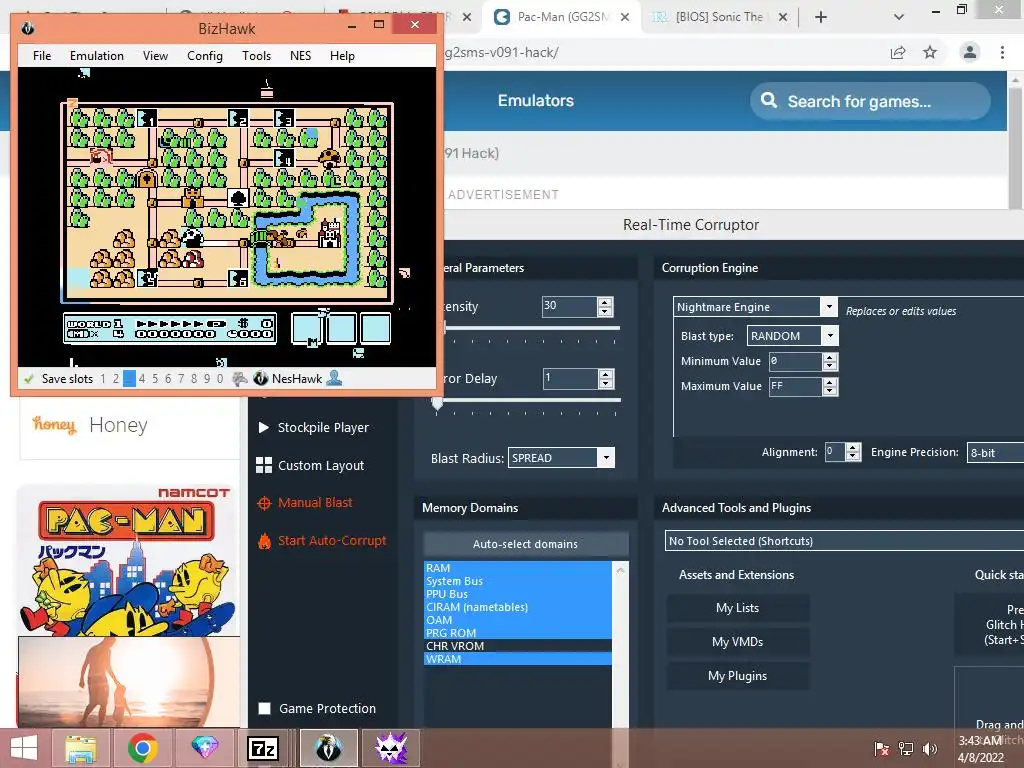Image resolution: width=1024 pixels, height=768 pixels.
Task: Click the Maximum Value FF field
Action: pyautogui.click(x=795, y=387)
